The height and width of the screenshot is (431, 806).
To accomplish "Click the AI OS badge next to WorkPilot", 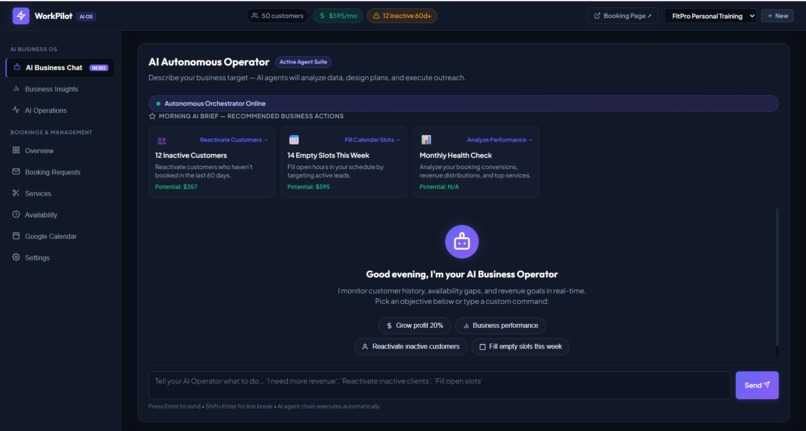I will [x=86, y=16].
